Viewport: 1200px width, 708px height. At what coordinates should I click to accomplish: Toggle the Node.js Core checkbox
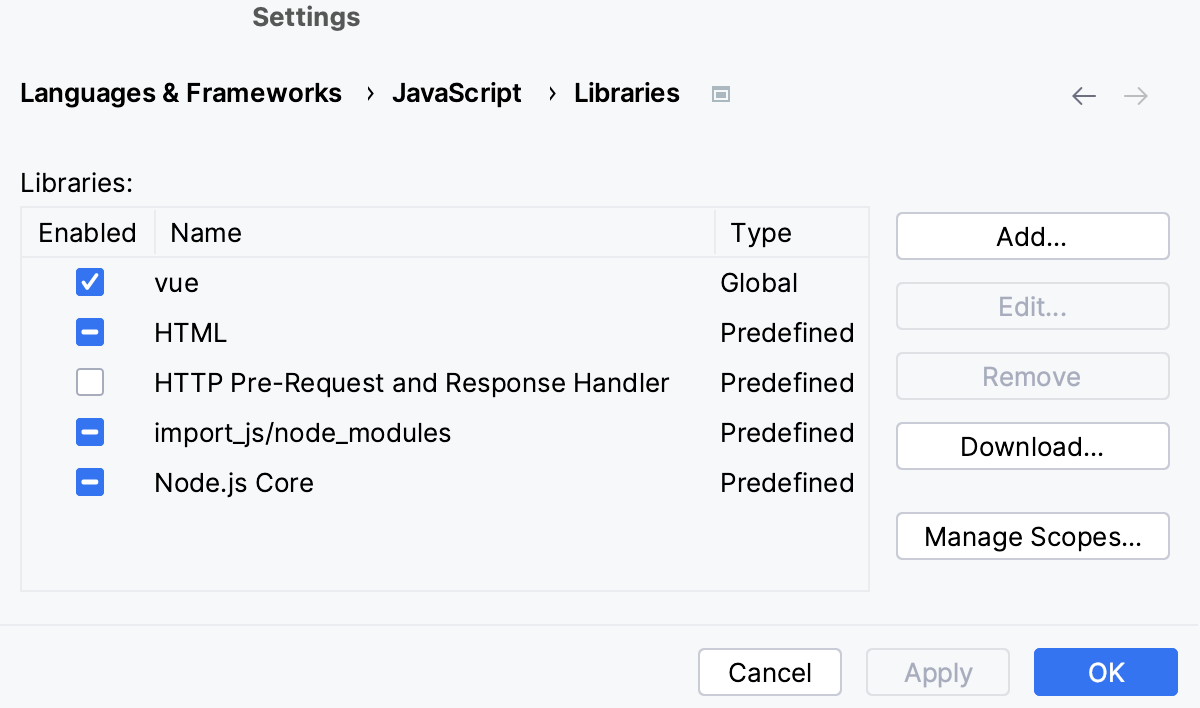click(x=89, y=482)
